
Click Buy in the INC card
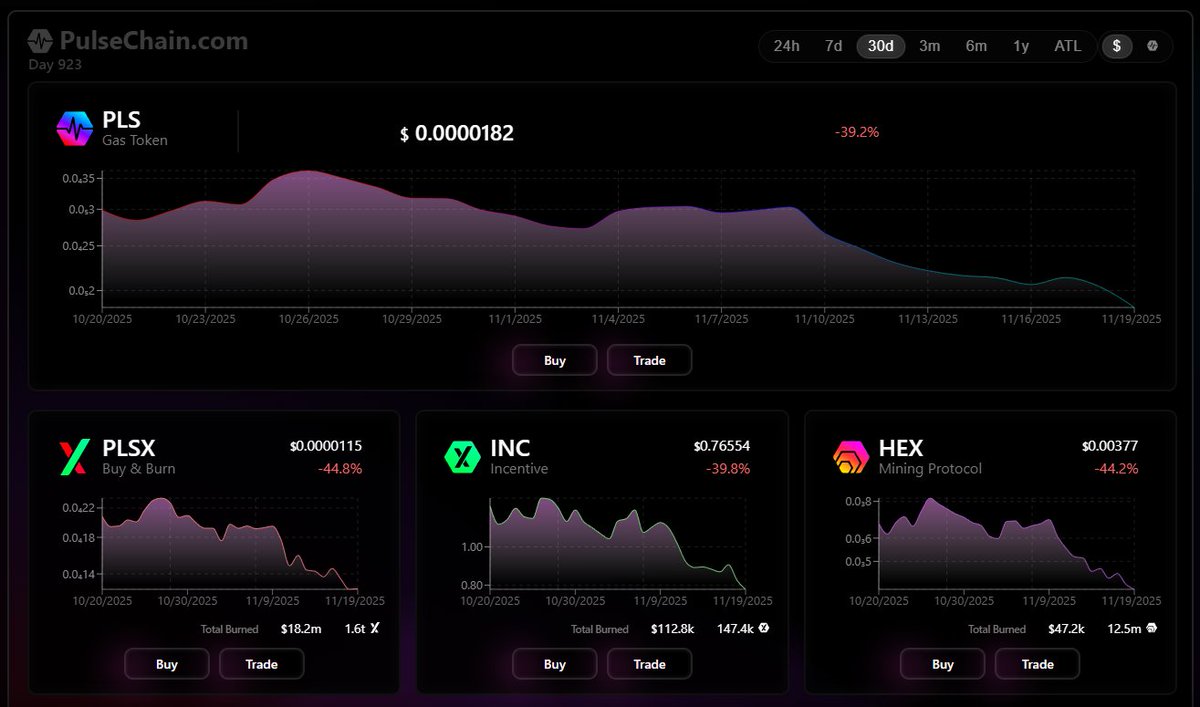(x=555, y=664)
